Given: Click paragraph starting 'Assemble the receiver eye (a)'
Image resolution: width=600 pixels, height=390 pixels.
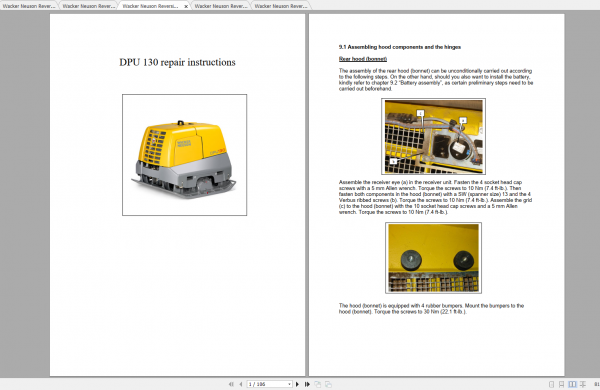Looking at the screenshot, I should click(x=435, y=197).
